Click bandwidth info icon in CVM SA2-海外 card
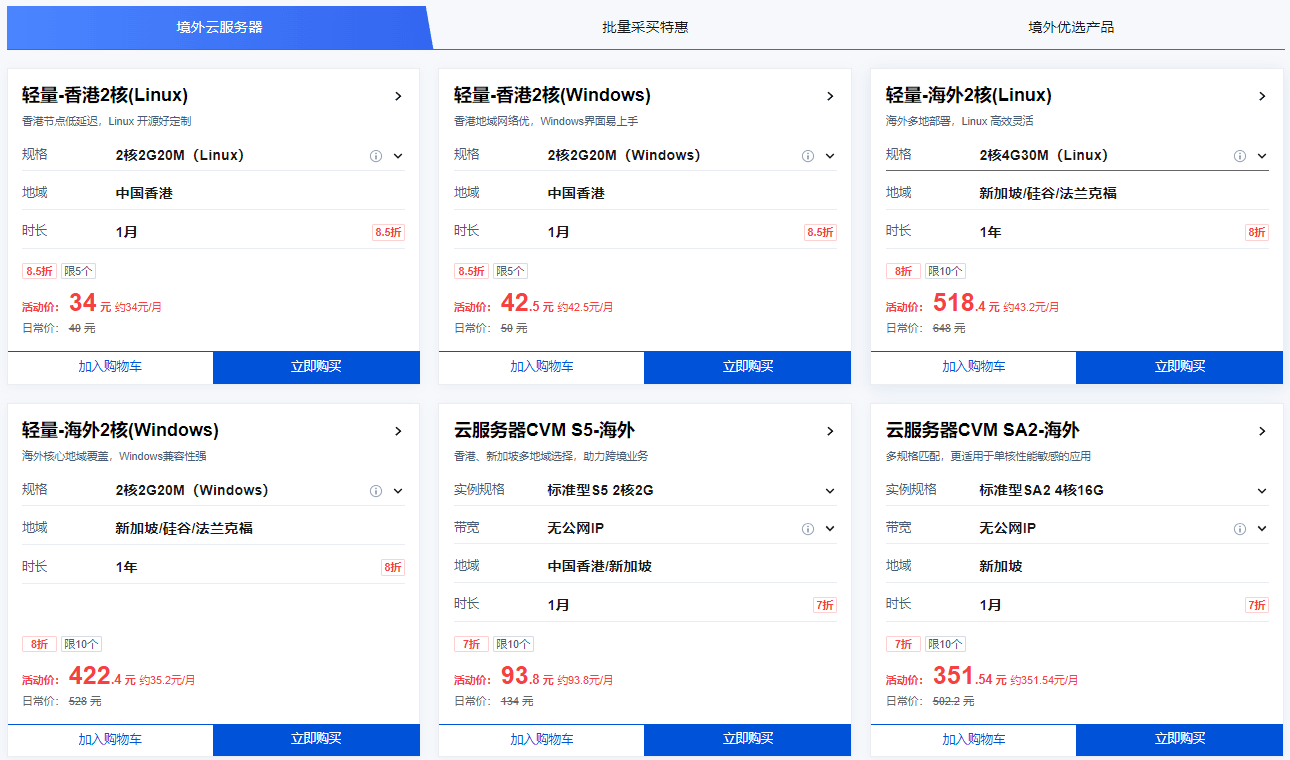1290x760 pixels. coord(1240,529)
